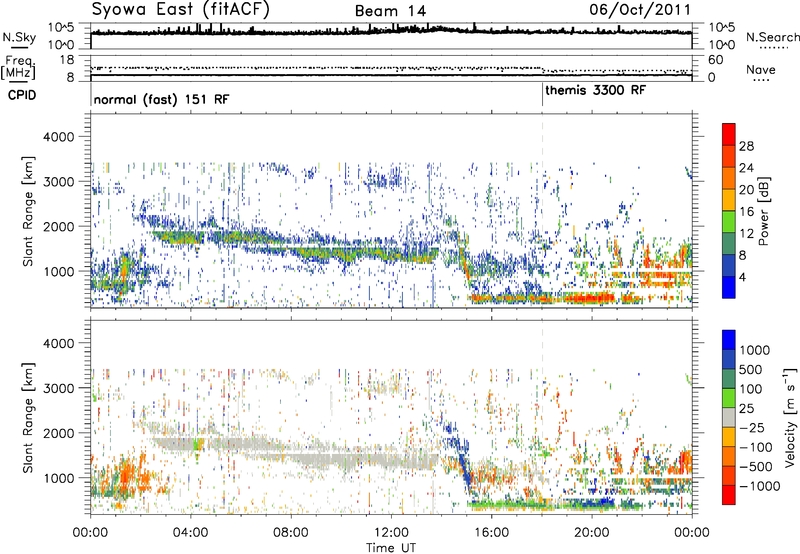The height and width of the screenshot is (554, 800).
Task: Click the '60' tick on the Nave axis
Action: (715, 60)
